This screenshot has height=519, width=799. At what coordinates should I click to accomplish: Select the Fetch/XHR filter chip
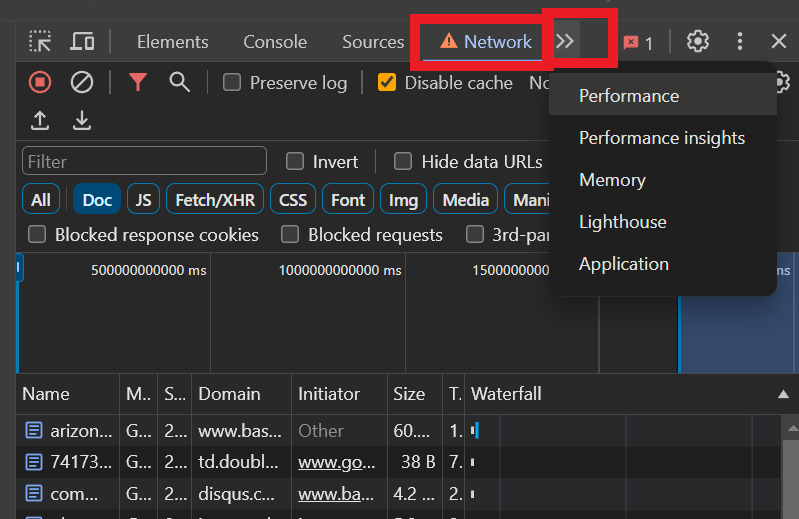coord(215,200)
